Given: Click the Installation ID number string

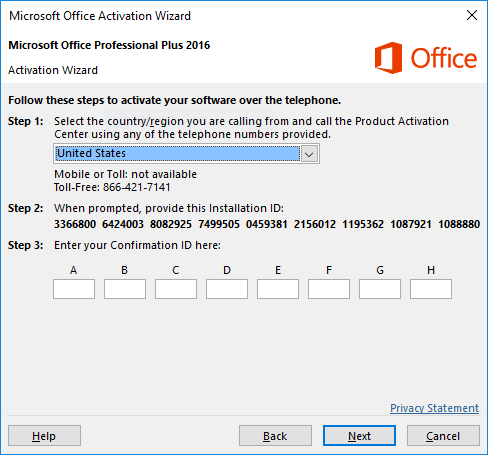Looking at the screenshot, I should tap(267, 224).
